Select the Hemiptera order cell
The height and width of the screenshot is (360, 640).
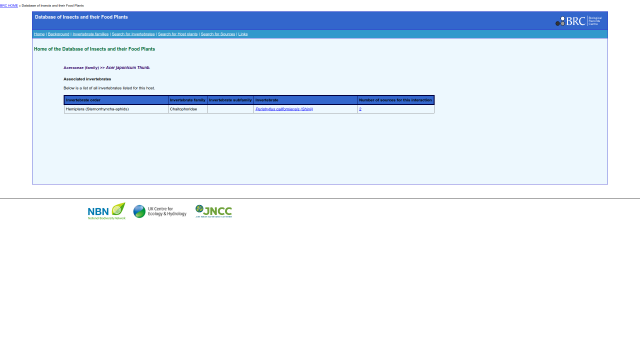click(116, 109)
